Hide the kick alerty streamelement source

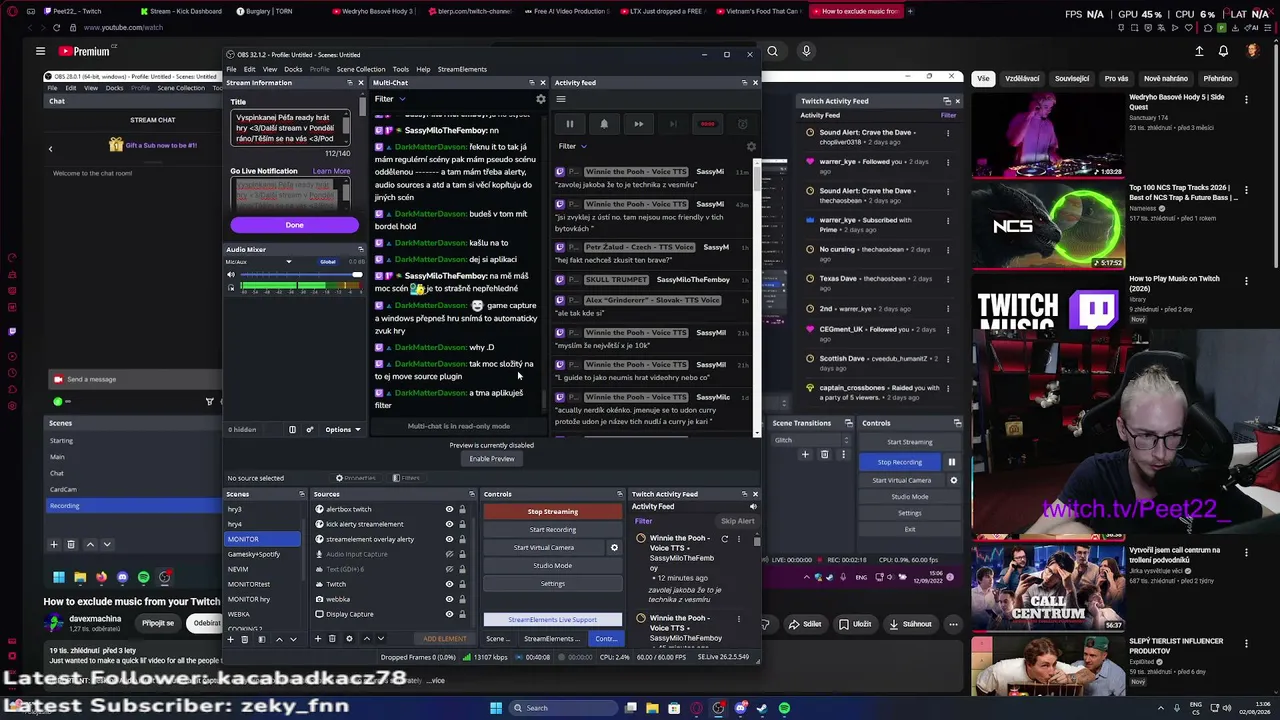[449, 524]
